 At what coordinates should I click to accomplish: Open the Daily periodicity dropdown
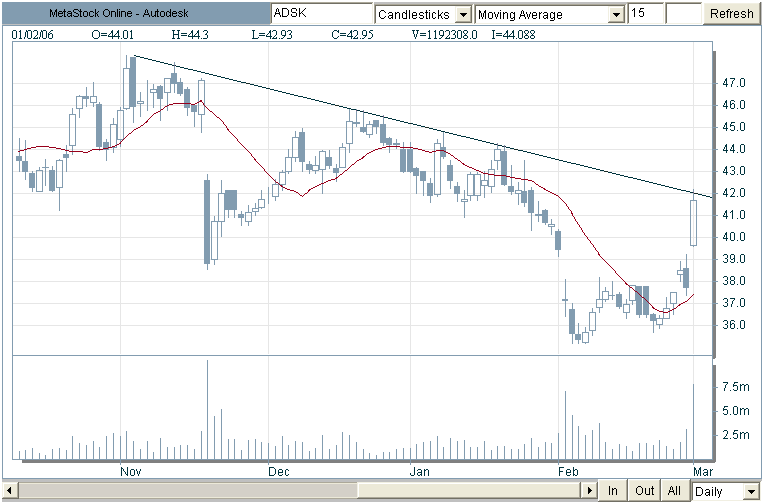coord(725,491)
